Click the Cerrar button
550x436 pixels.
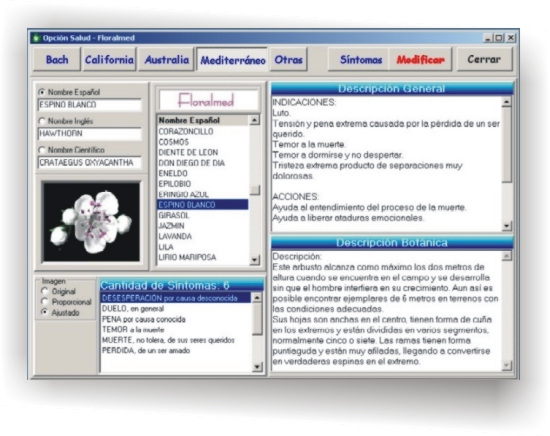click(x=484, y=60)
